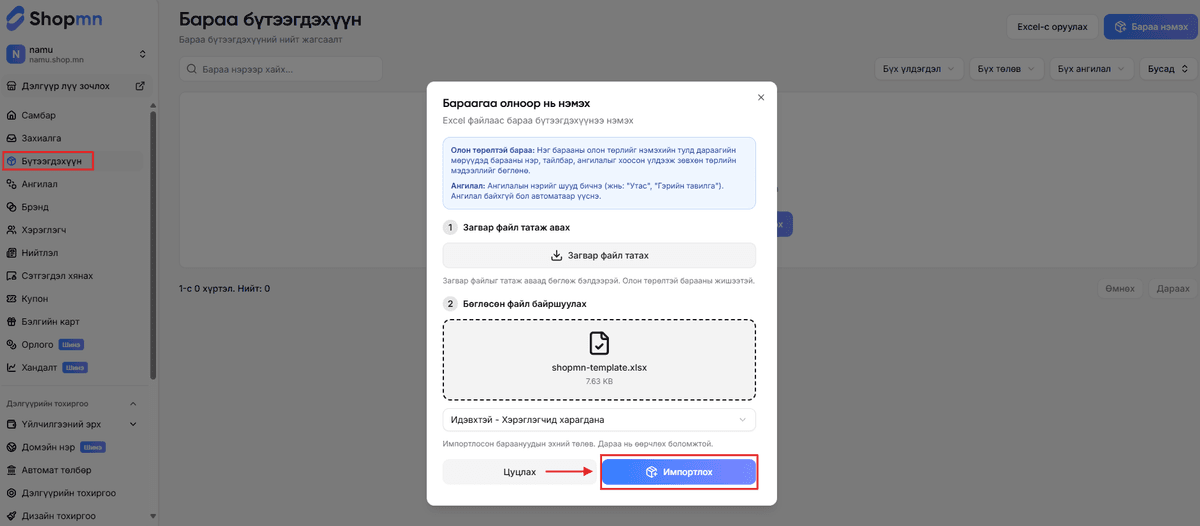
Task: Click the uploaded file icon in drop zone
Action: (x=599, y=344)
